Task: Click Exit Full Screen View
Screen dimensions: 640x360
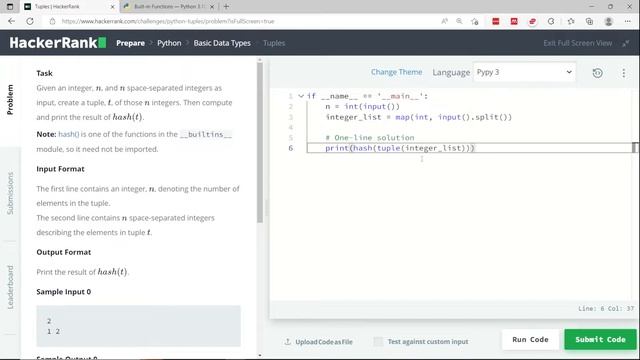Action: coord(578,43)
